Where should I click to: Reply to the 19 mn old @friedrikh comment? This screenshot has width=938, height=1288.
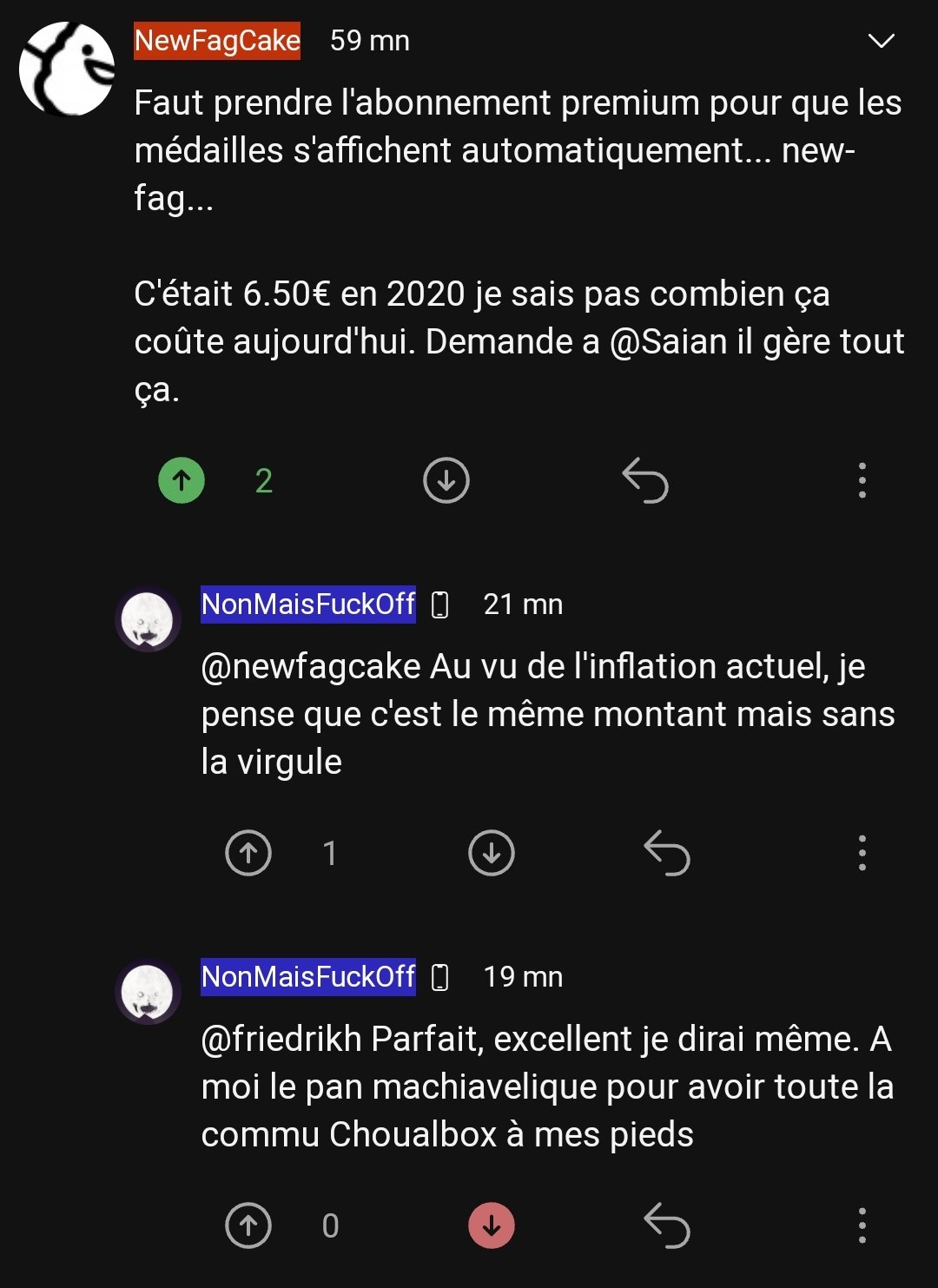(x=666, y=1225)
